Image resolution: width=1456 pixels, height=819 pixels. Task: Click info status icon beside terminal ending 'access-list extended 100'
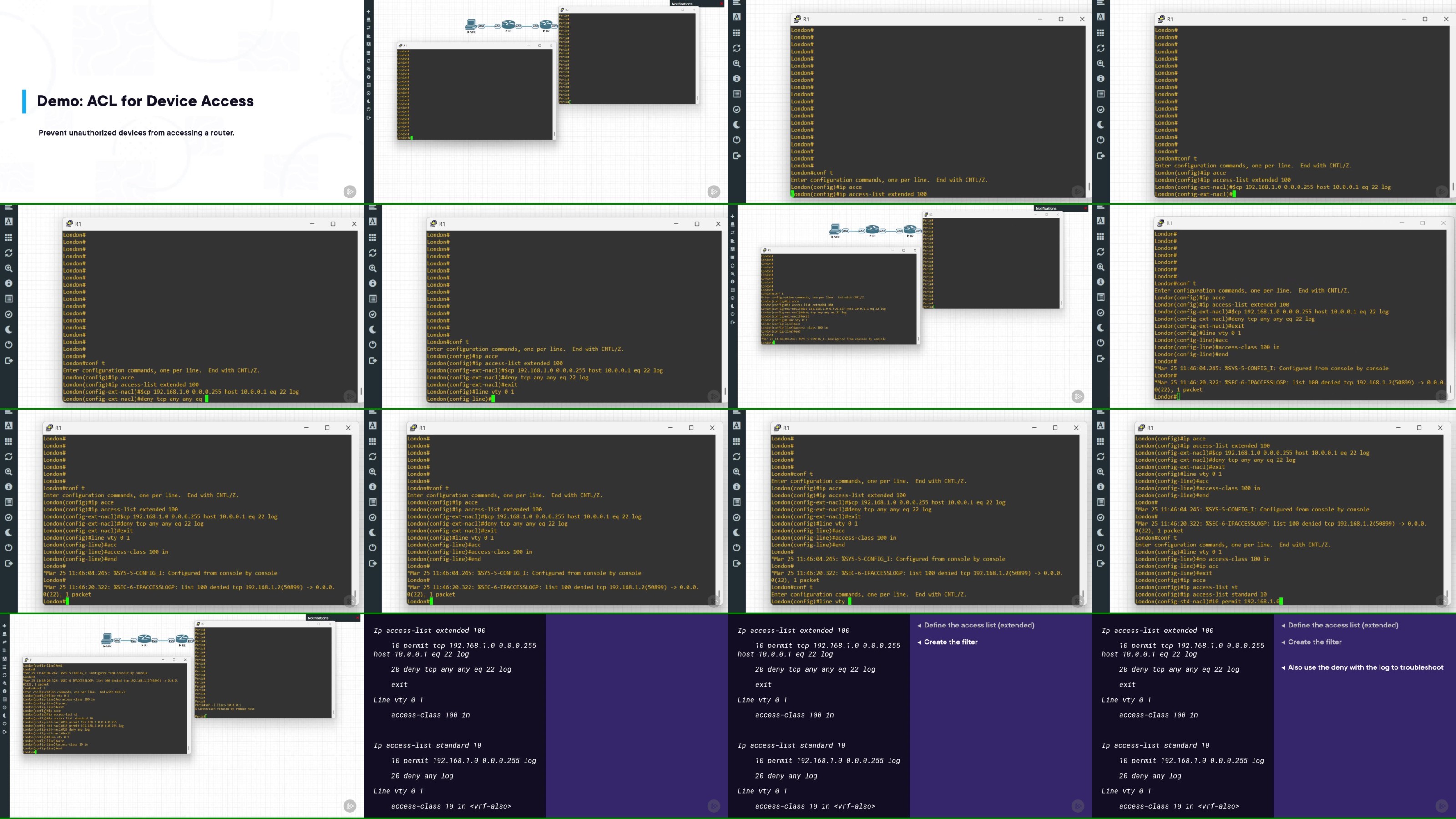click(737, 79)
